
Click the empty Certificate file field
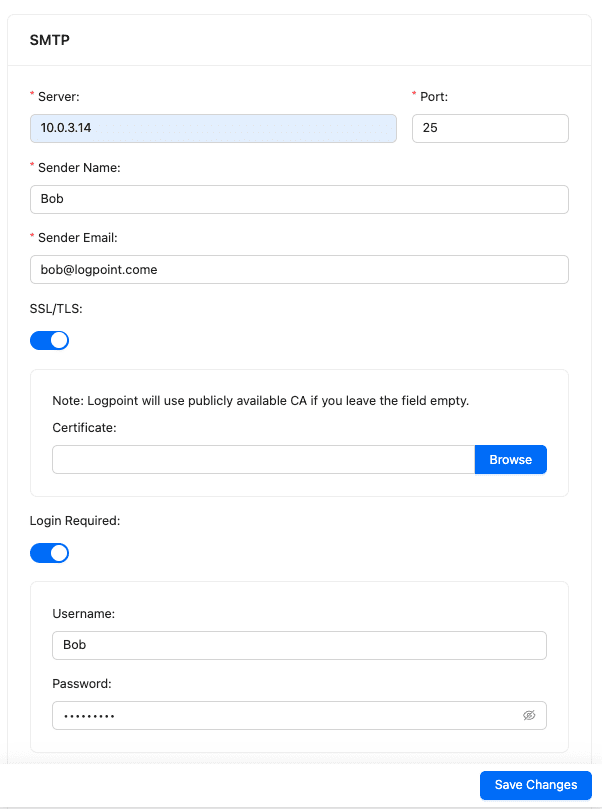(263, 460)
